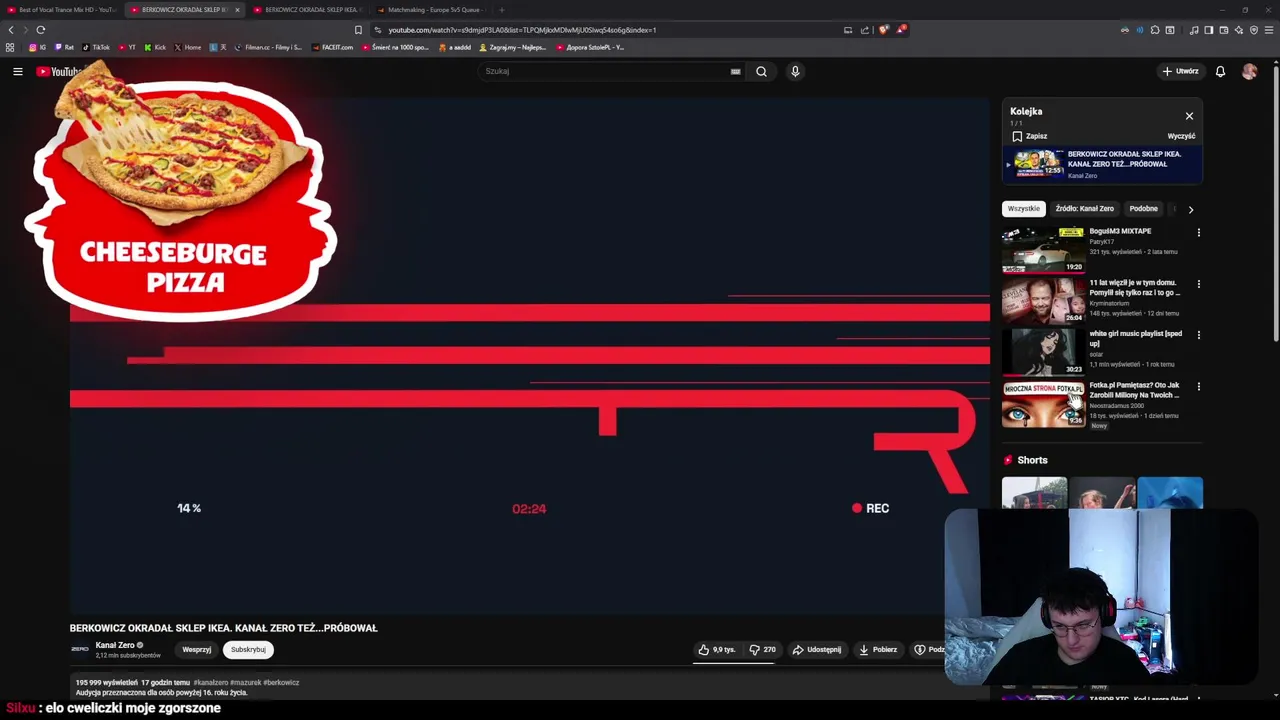Image resolution: width=1280 pixels, height=720 pixels.
Task: Open BoguśM3 MIXTAPE thumbnail
Action: click(1043, 250)
